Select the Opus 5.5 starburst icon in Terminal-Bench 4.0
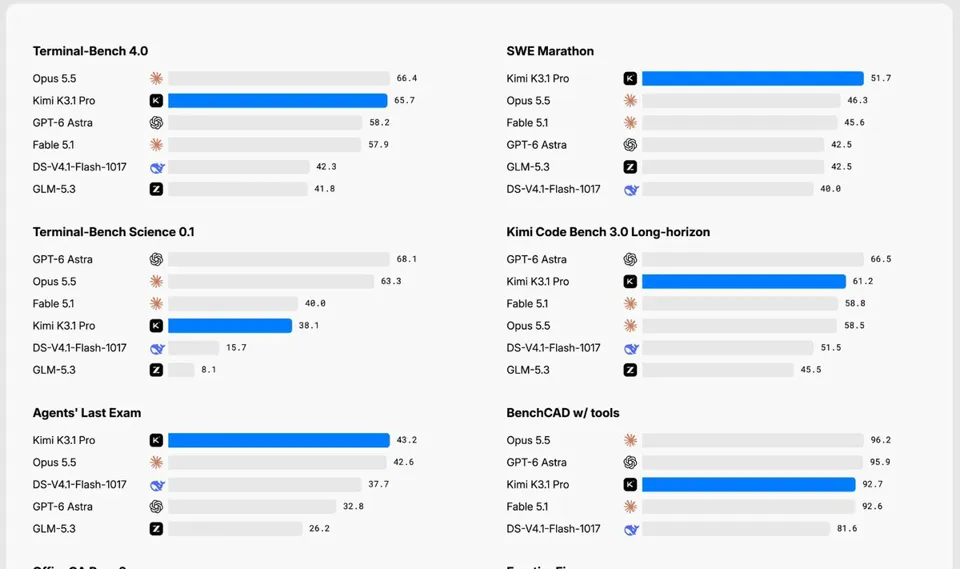Viewport: 960px width, 569px height. pos(156,78)
